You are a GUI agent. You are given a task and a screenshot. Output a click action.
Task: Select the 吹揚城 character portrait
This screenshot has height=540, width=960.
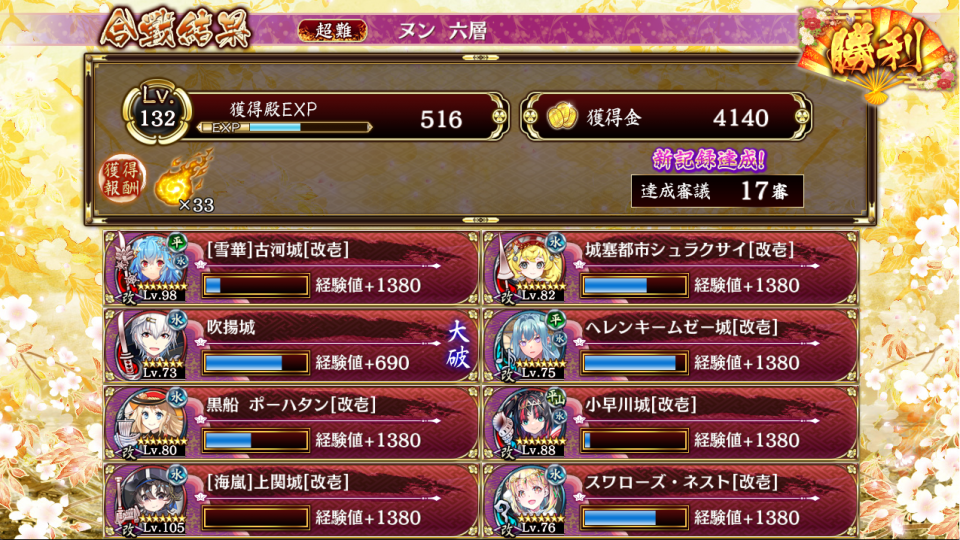point(149,346)
